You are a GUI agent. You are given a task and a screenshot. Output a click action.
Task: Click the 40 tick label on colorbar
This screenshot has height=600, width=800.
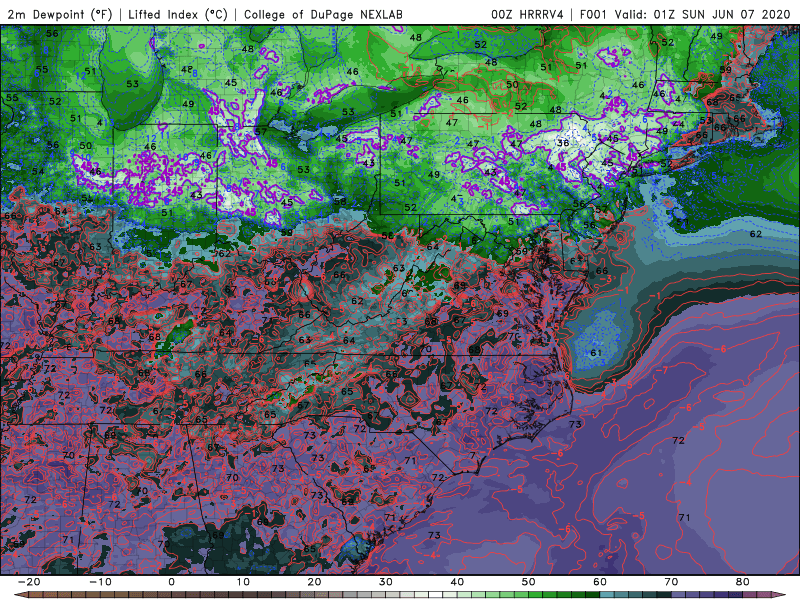[457, 582]
